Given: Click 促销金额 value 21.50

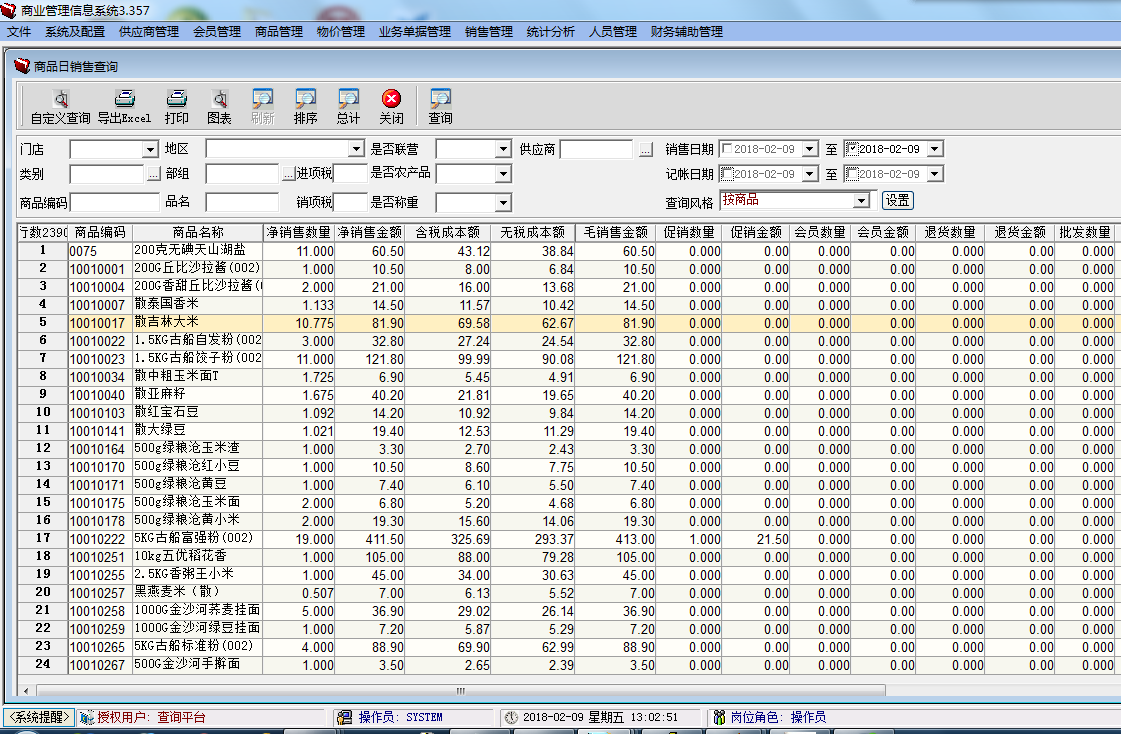Looking at the screenshot, I should [x=772, y=539].
